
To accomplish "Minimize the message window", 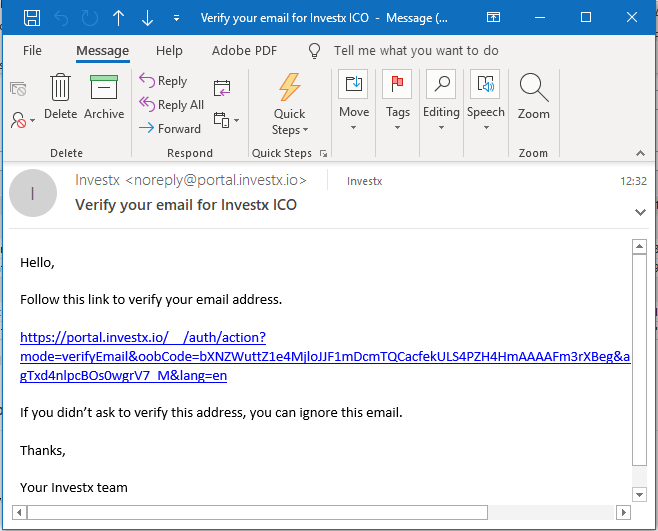I will 540,17.
